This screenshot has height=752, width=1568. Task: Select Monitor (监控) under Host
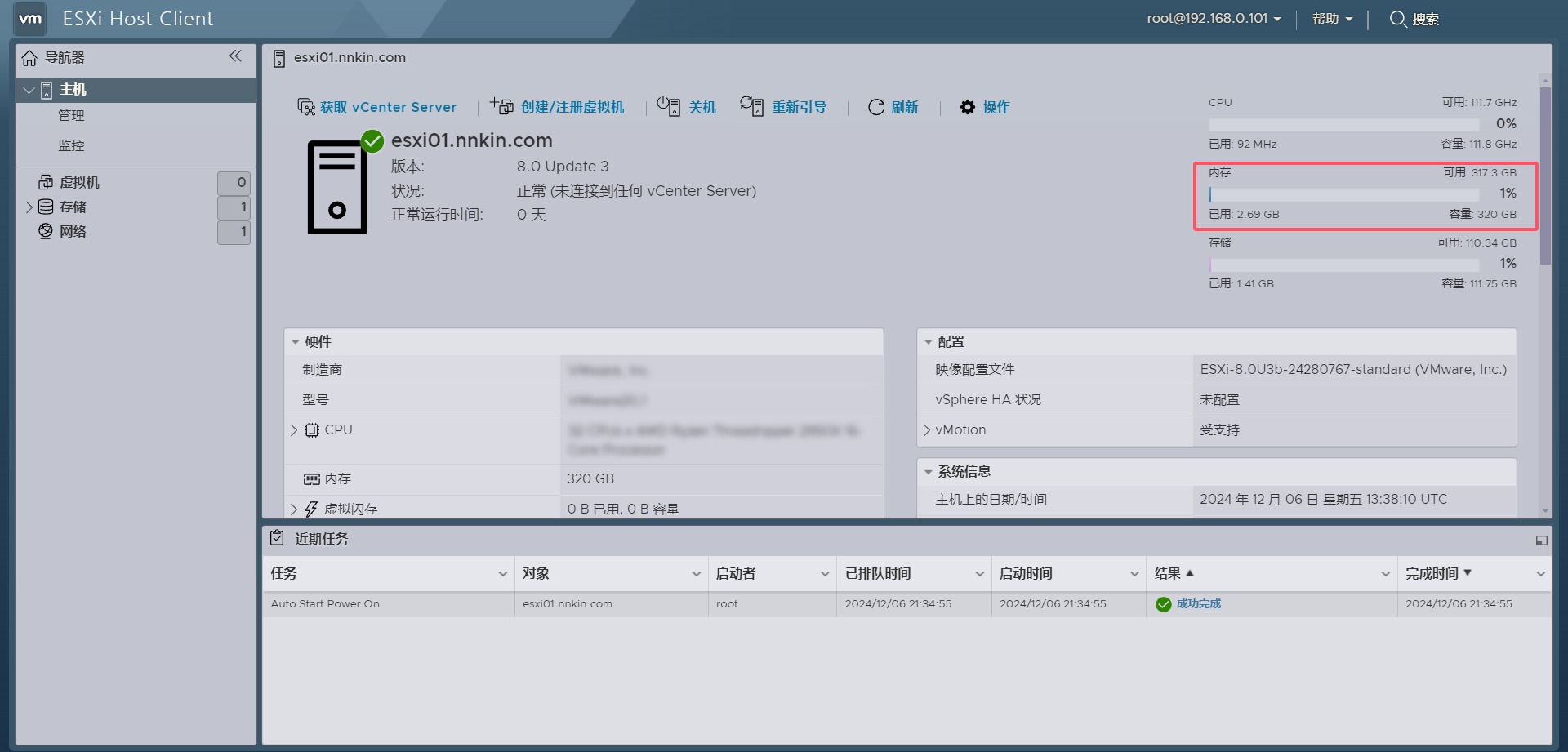click(72, 146)
